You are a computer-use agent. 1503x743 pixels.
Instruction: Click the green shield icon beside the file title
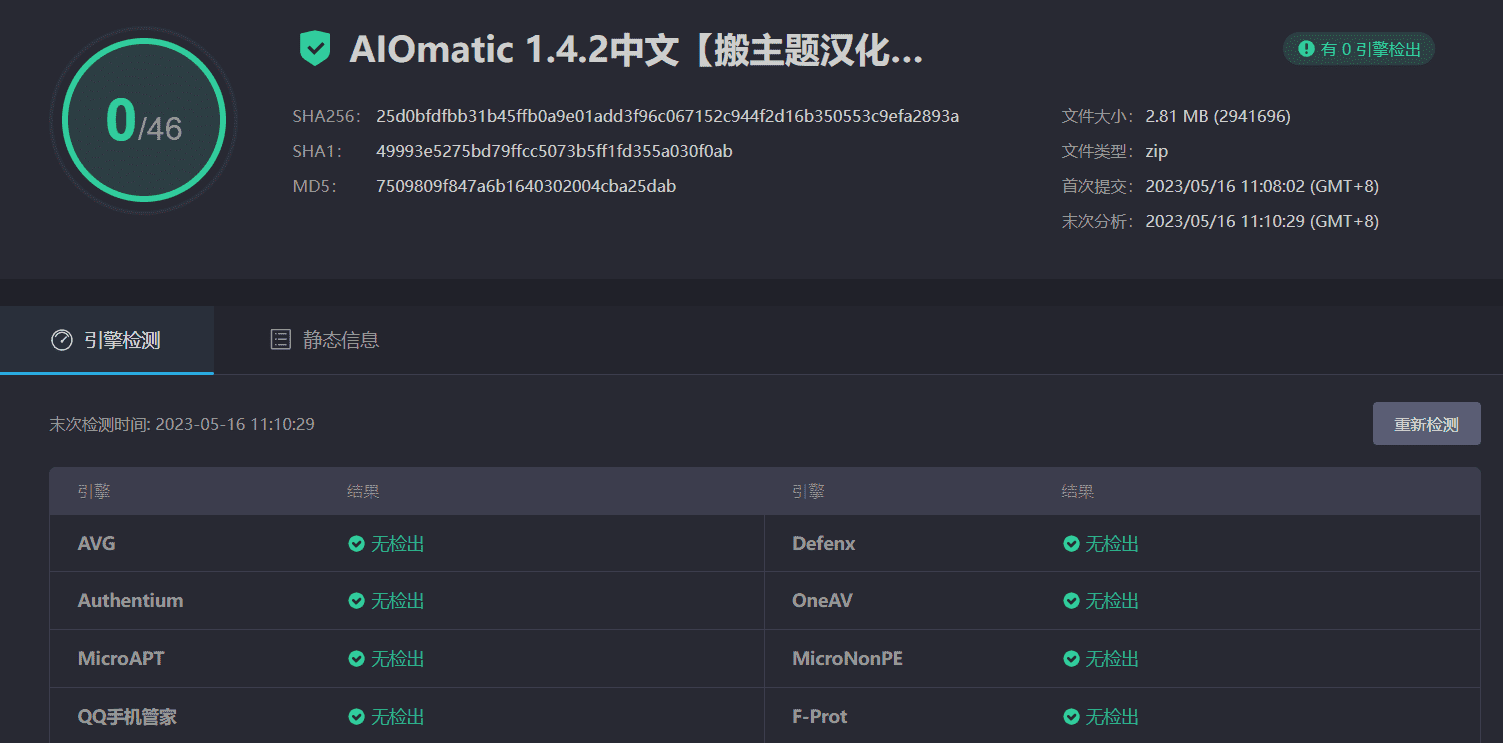315,49
